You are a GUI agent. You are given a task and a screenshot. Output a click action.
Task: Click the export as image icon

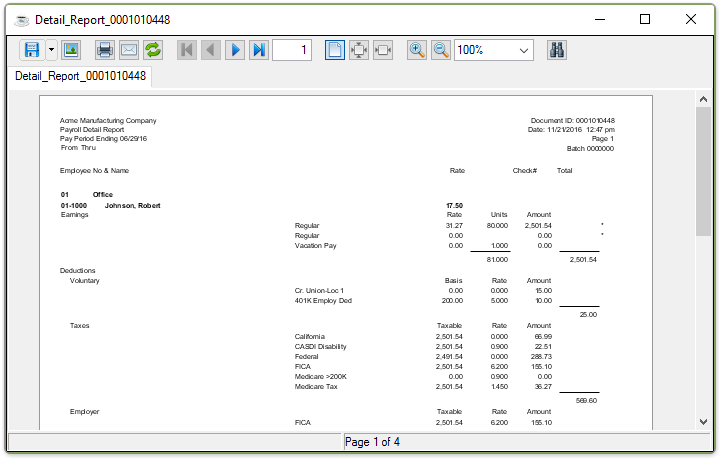(71, 50)
